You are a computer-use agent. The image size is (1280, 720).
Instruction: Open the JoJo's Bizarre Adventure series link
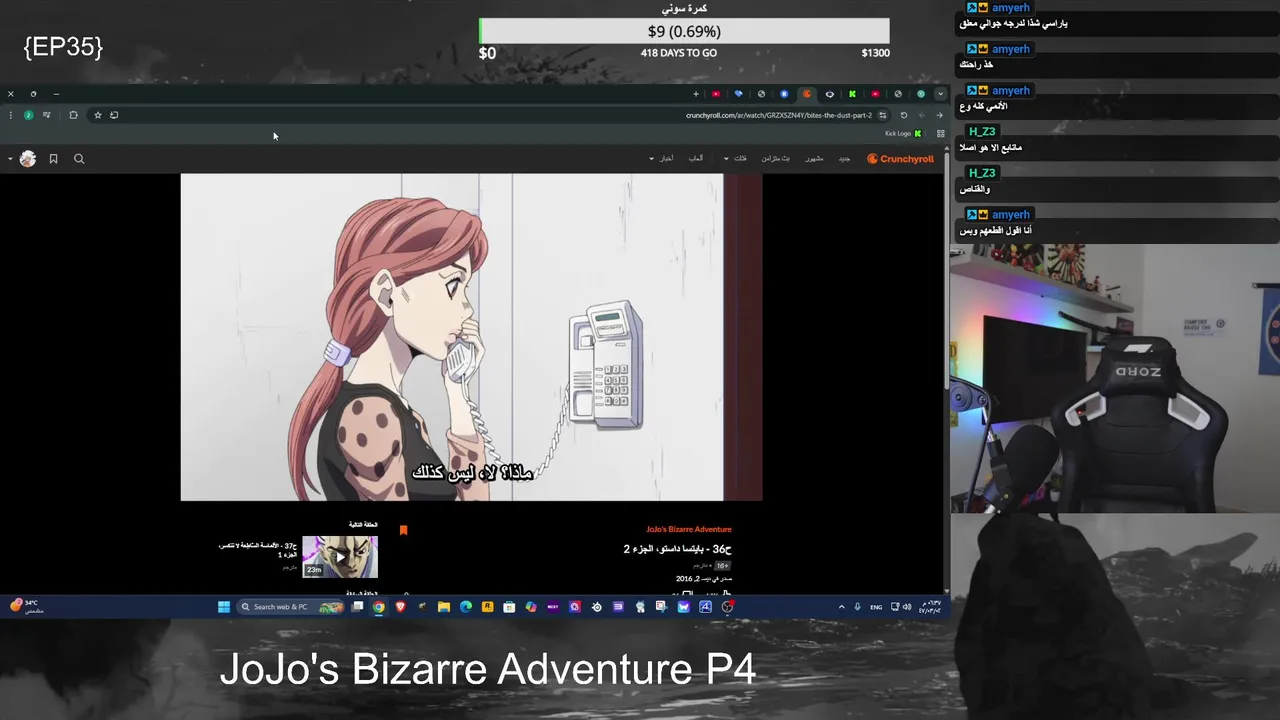pyautogui.click(x=689, y=529)
